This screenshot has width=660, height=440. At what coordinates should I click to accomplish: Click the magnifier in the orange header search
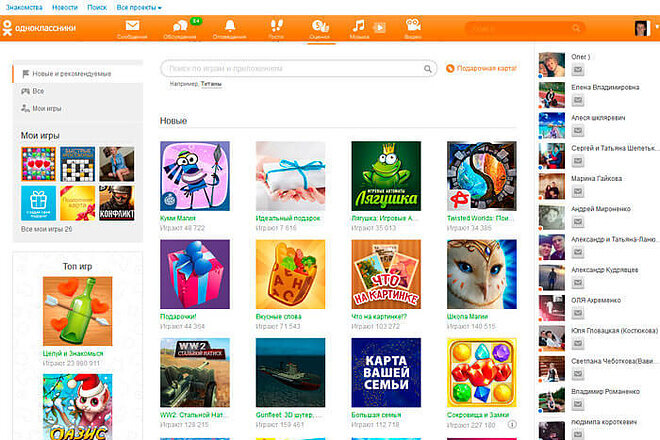tap(576, 28)
